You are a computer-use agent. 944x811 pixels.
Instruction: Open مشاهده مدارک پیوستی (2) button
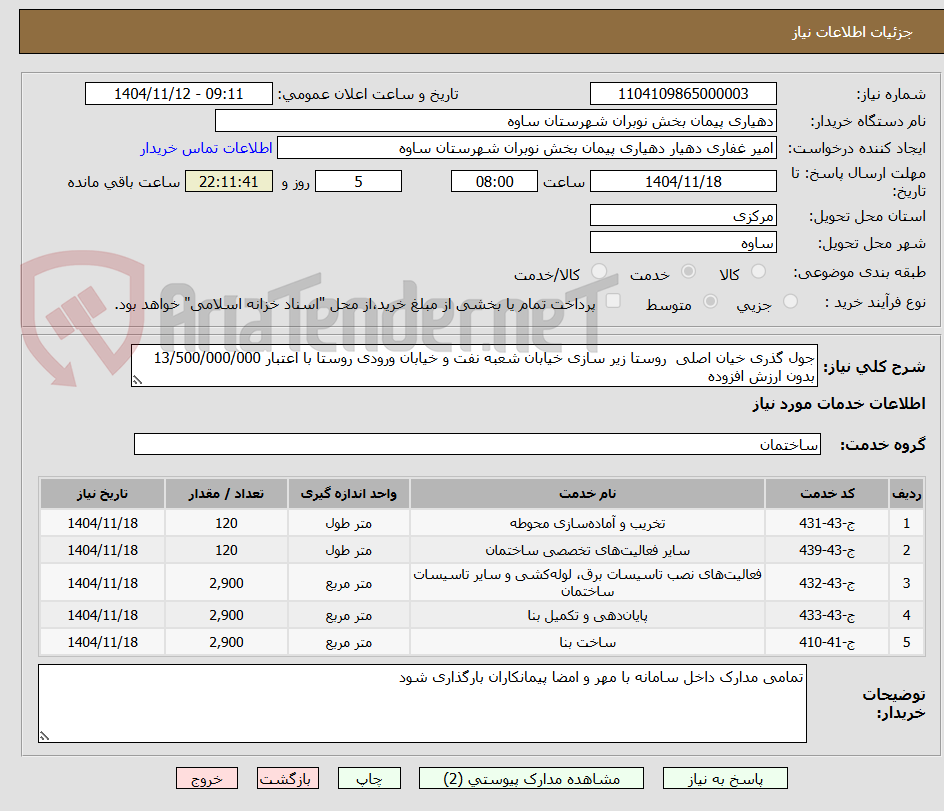pos(531,778)
